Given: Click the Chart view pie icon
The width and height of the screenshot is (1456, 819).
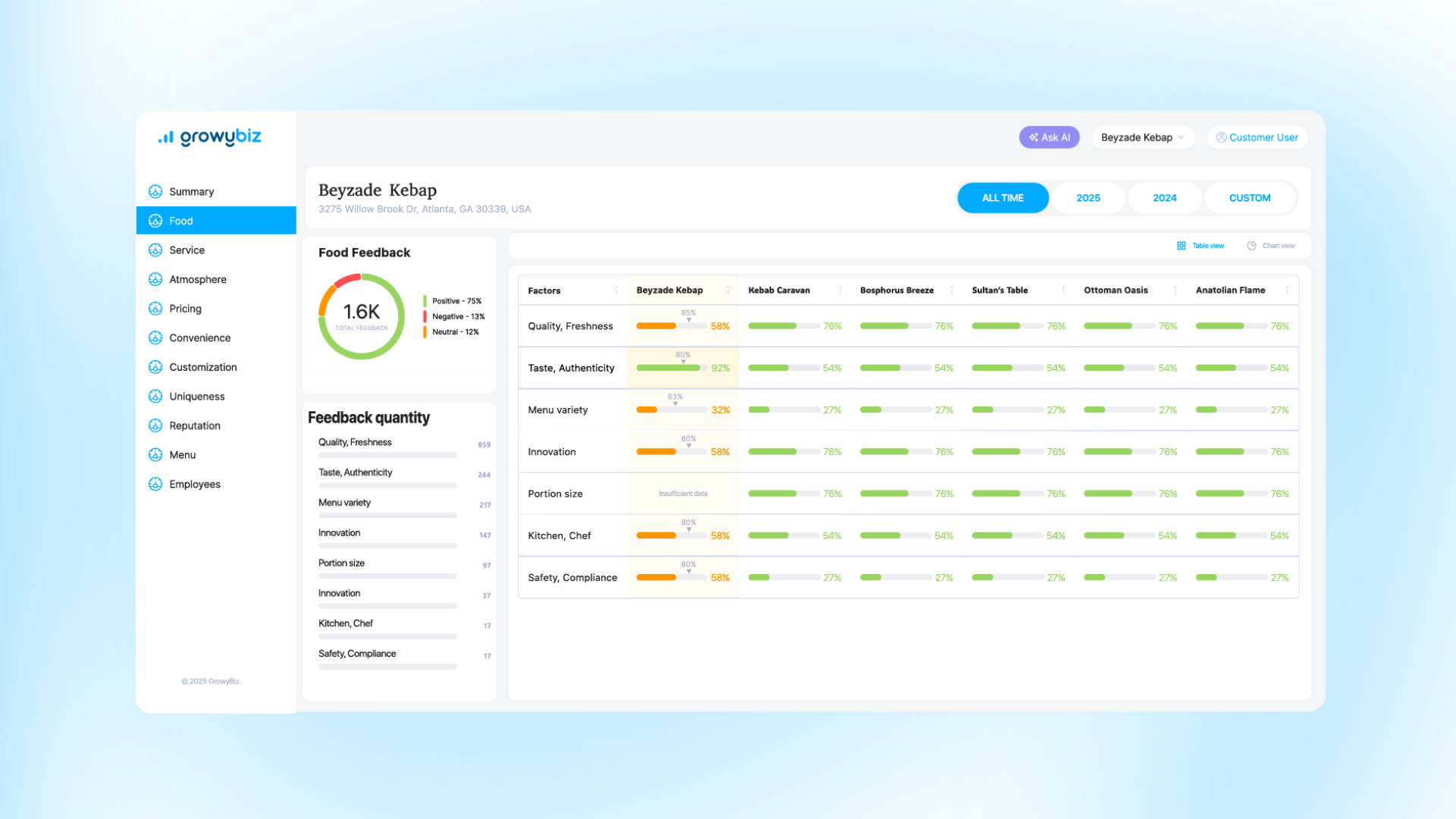Looking at the screenshot, I should [1251, 246].
